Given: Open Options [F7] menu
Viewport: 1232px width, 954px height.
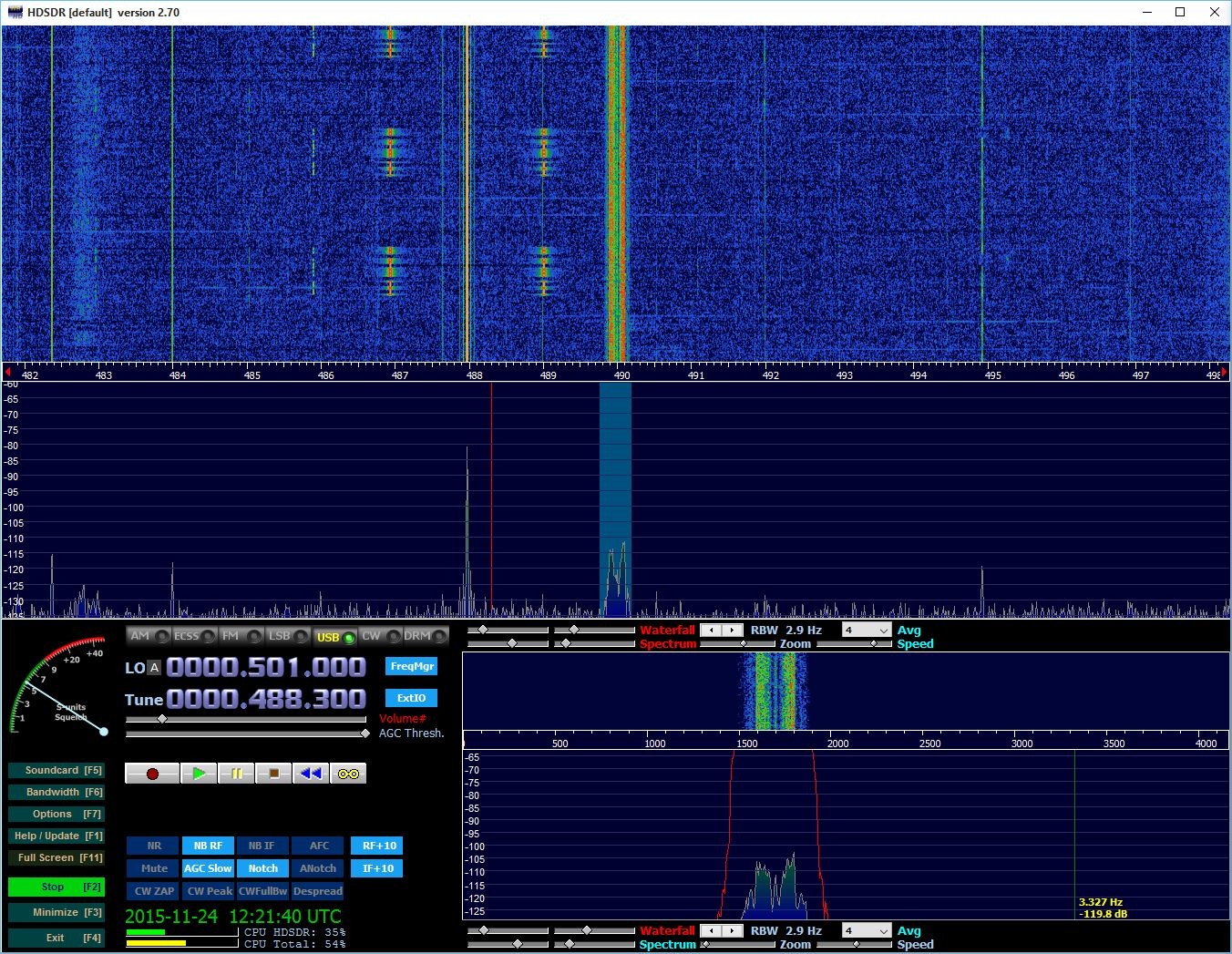Looking at the screenshot, I should coord(56,814).
